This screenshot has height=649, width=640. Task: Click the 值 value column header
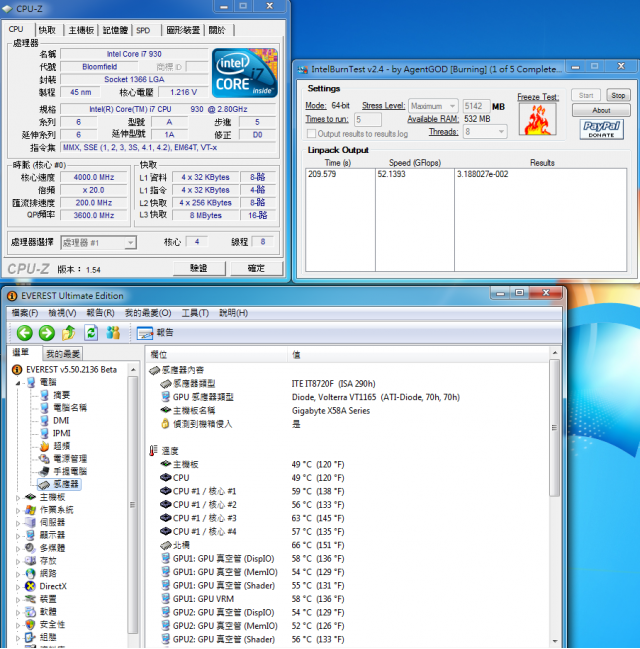pyautogui.click(x=418, y=355)
